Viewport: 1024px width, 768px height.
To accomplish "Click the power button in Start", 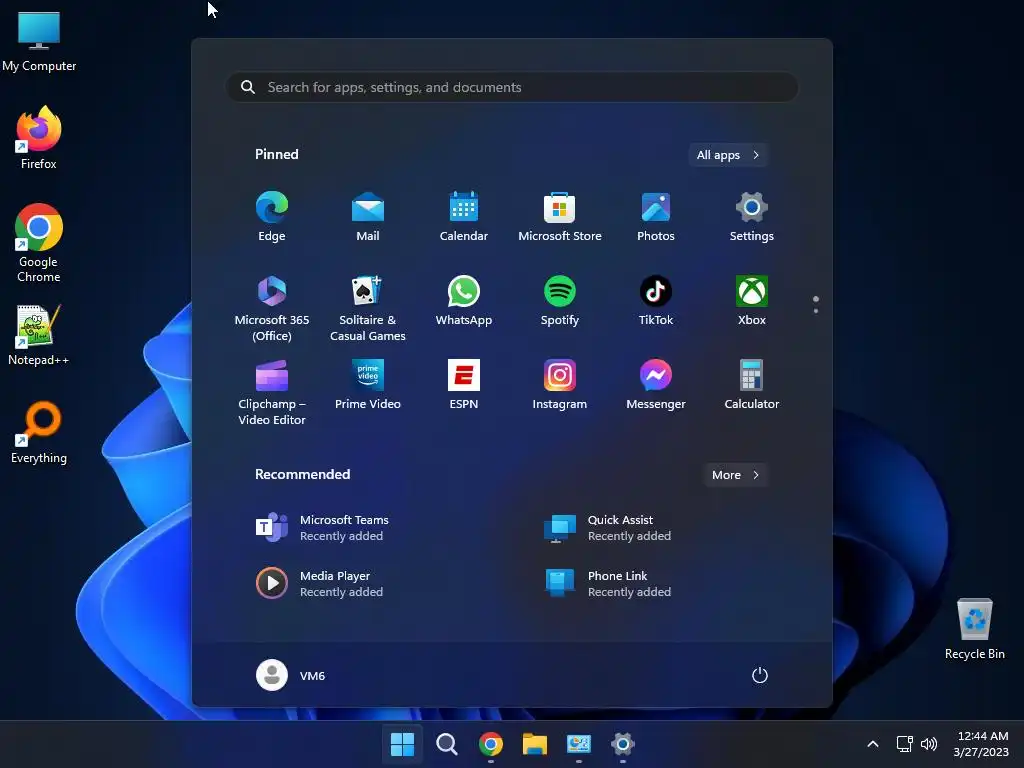I will [760, 675].
